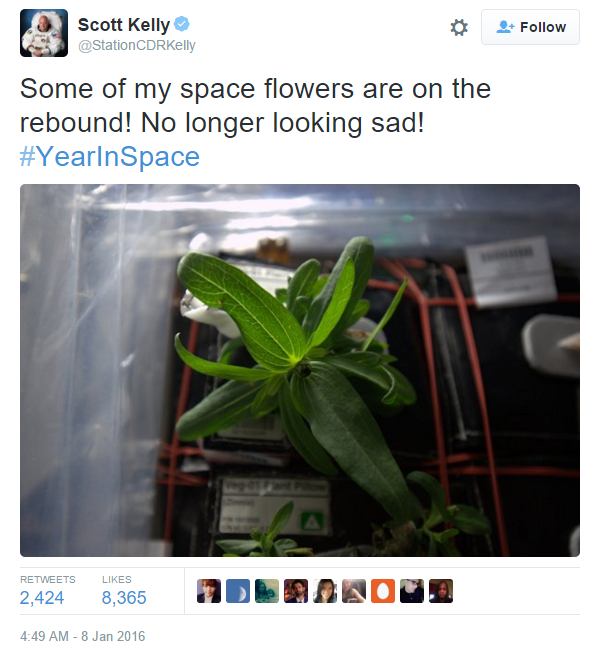
Task: Open first liker avatar with red hair
Action: point(209,591)
